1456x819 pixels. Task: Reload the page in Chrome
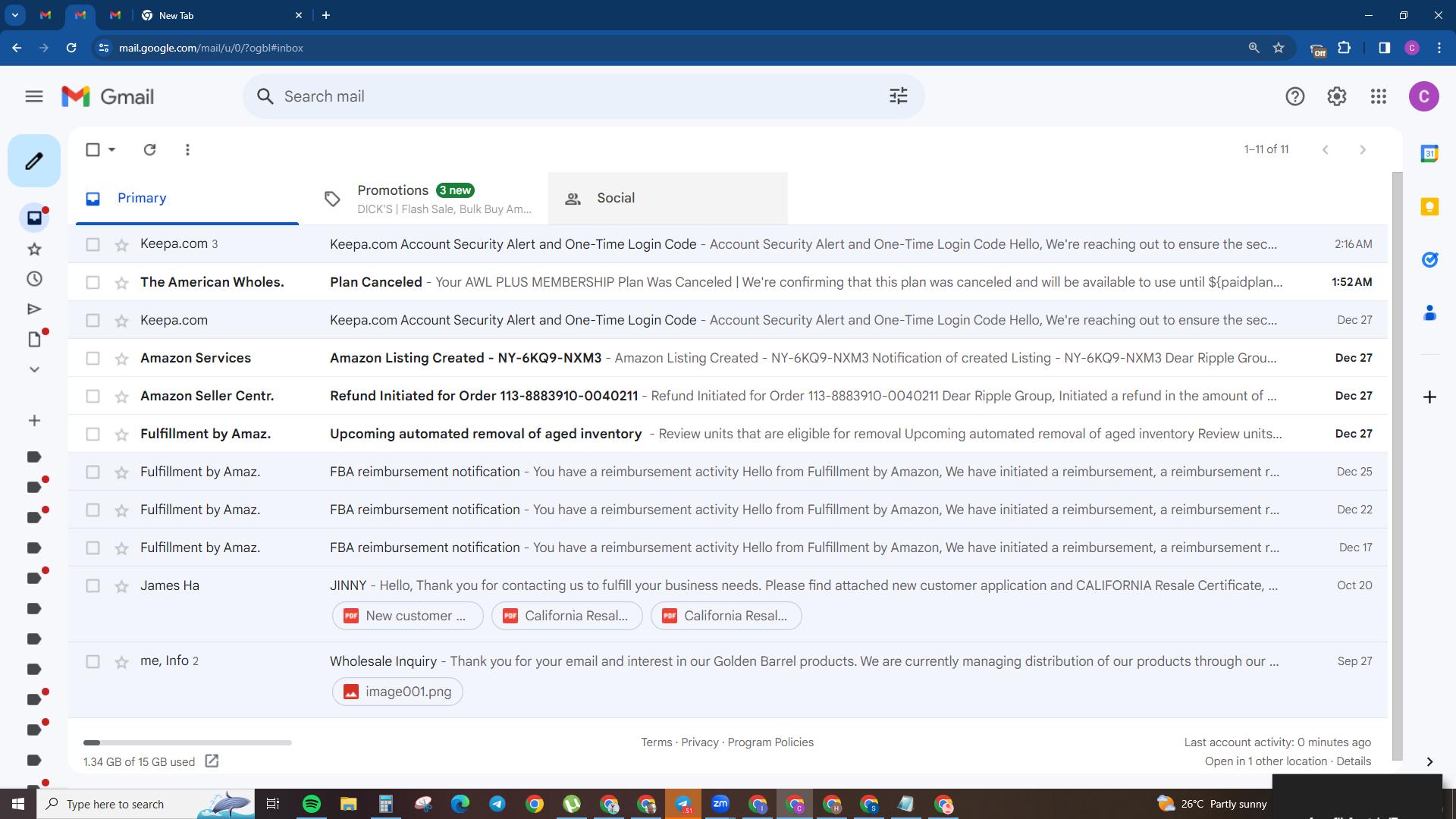[x=71, y=48]
